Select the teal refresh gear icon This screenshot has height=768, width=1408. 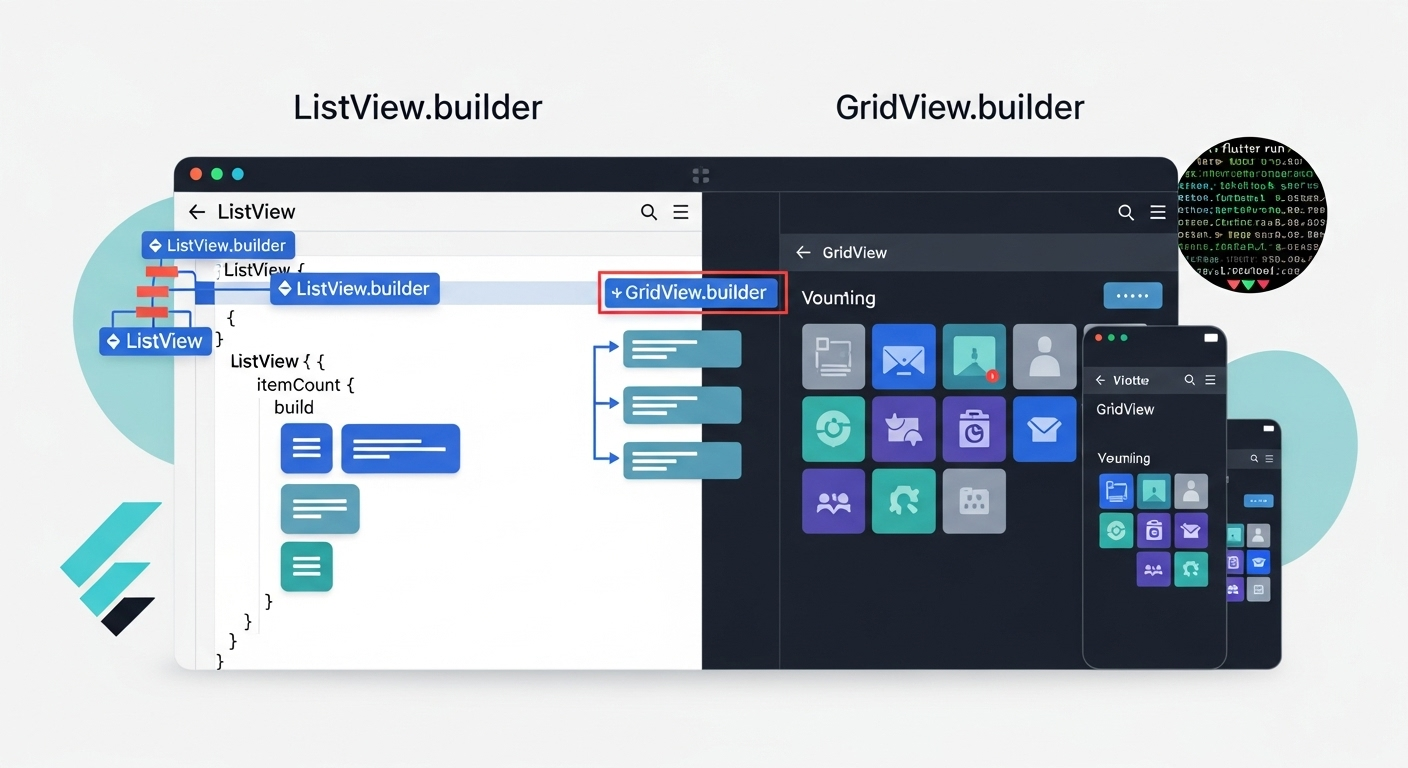tap(904, 501)
